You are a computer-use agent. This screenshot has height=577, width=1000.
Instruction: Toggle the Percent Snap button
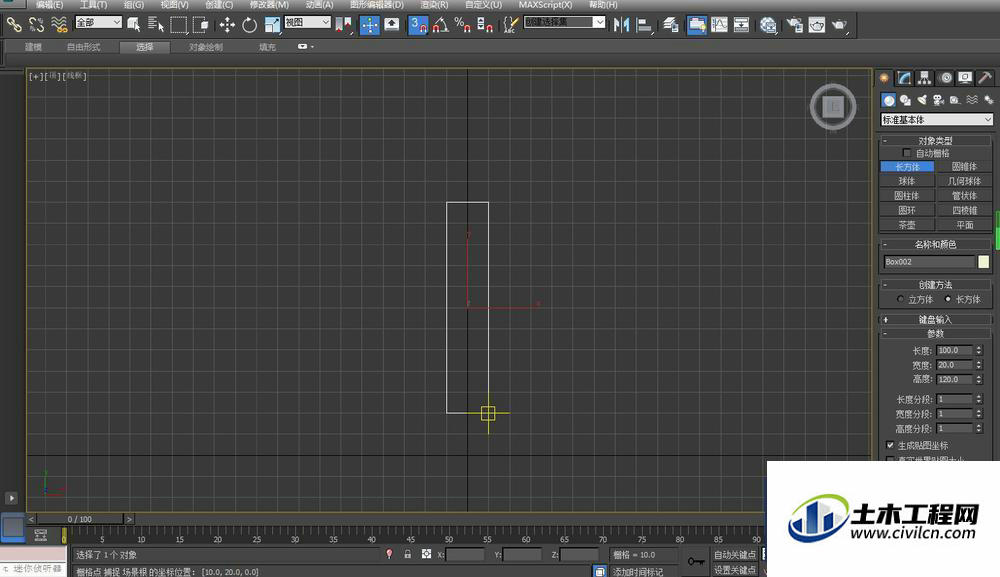[462, 25]
